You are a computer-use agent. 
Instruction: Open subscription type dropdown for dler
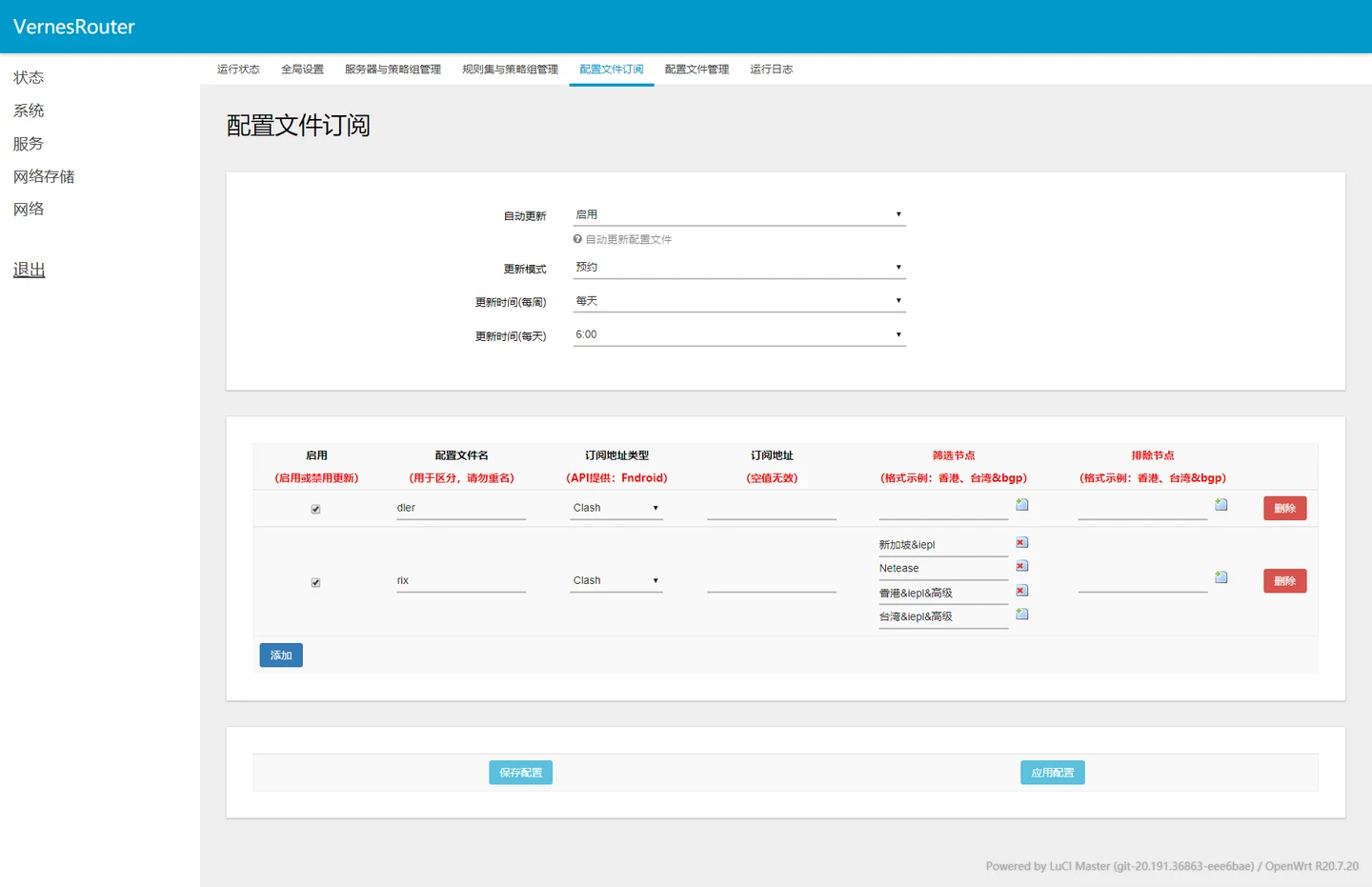point(616,508)
